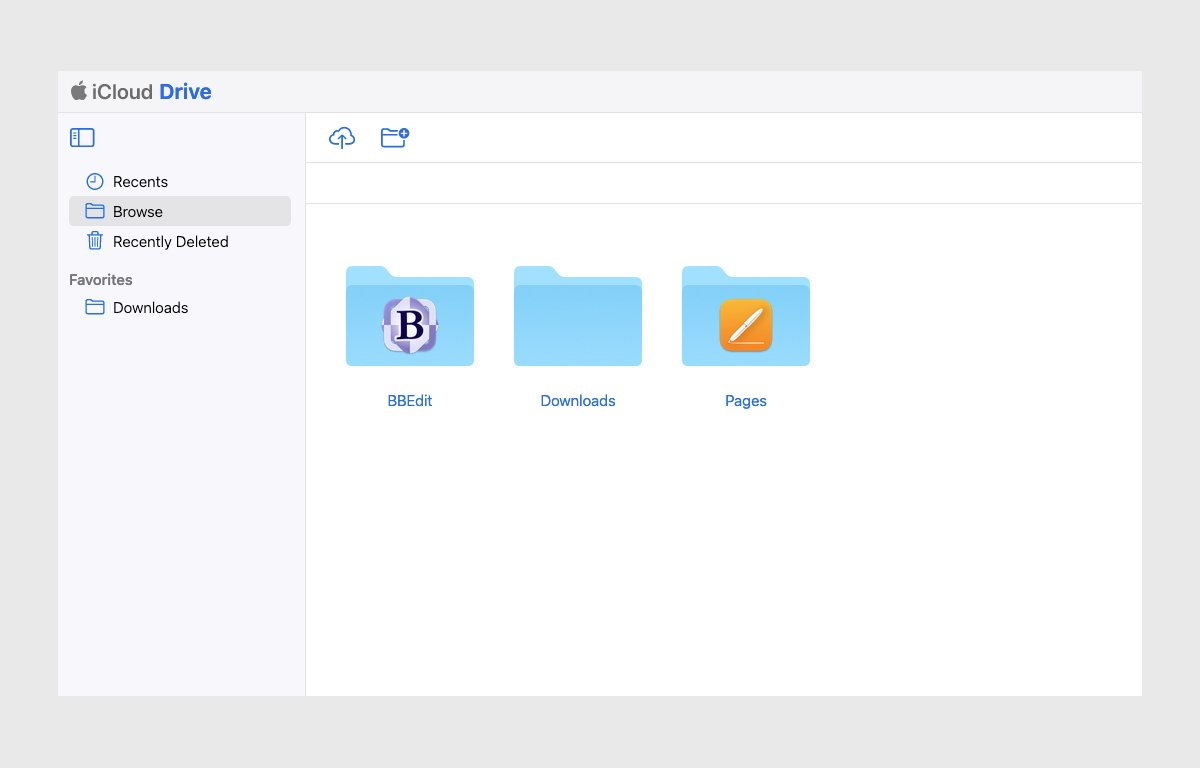Image resolution: width=1200 pixels, height=768 pixels.
Task: Open Recently Deleted in sidebar
Action: pyautogui.click(x=180, y=241)
